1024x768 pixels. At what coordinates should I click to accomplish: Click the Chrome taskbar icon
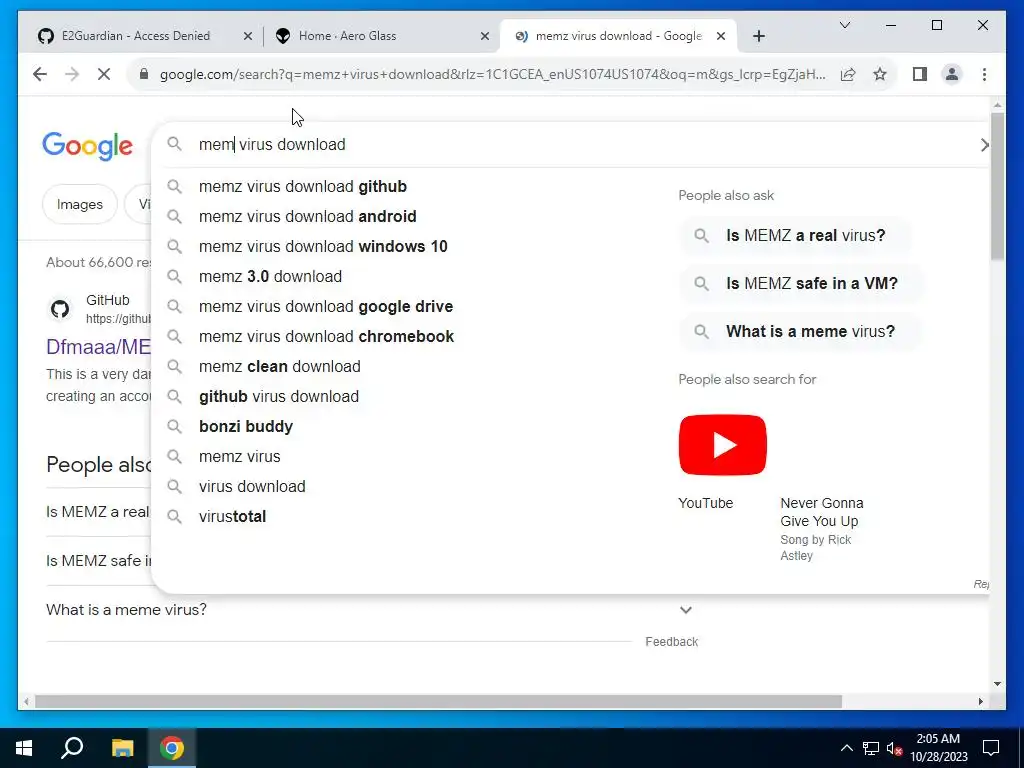[172, 748]
